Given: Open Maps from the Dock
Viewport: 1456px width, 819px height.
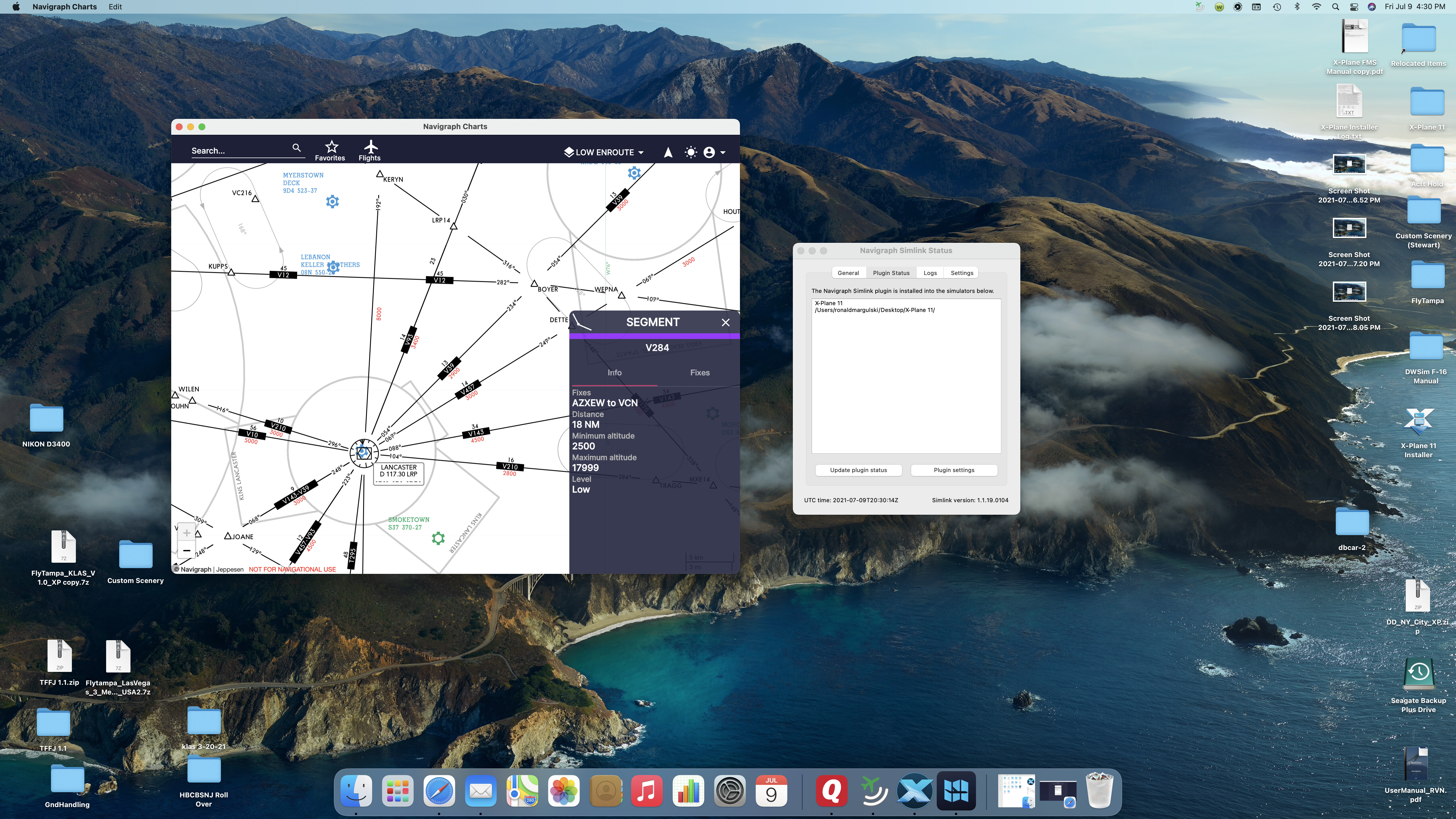Looking at the screenshot, I should click(x=522, y=791).
